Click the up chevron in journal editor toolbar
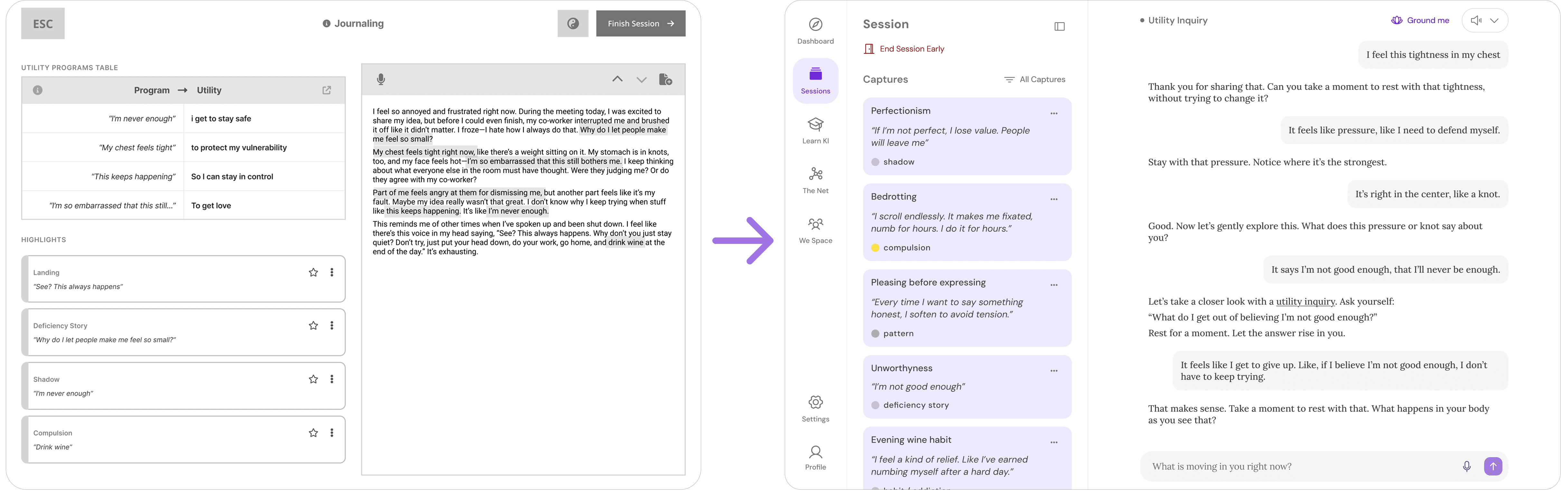This screenshot has height=491, width=1568. (617, 79)
